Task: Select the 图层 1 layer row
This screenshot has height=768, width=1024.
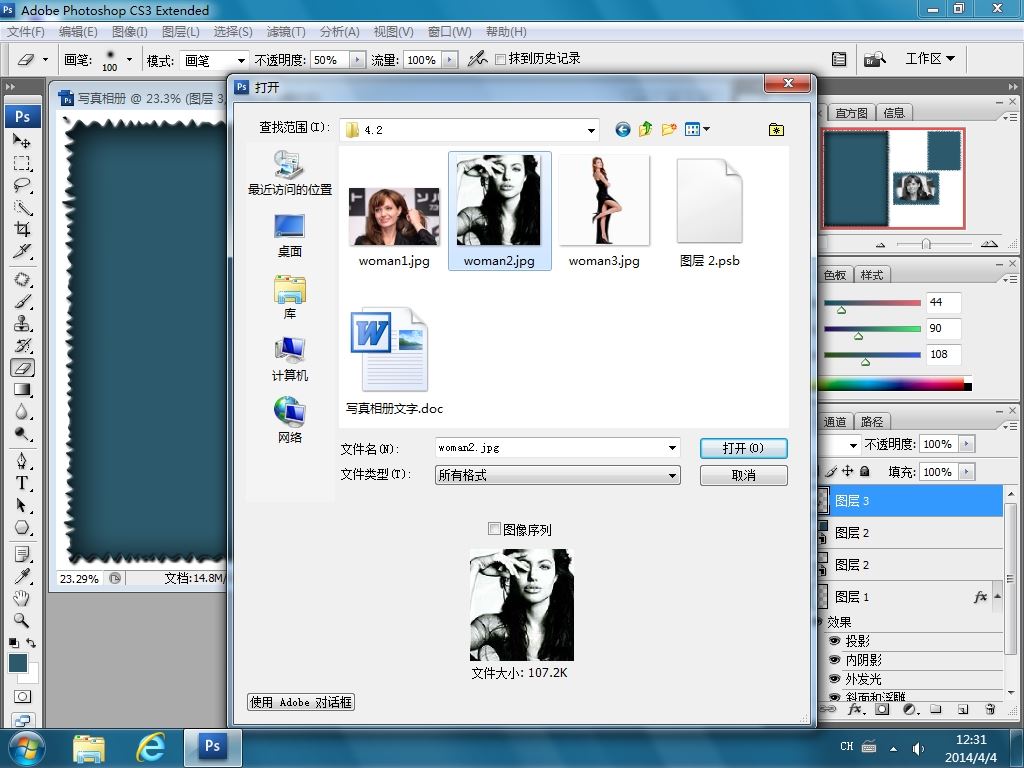Action: point(910,596)
